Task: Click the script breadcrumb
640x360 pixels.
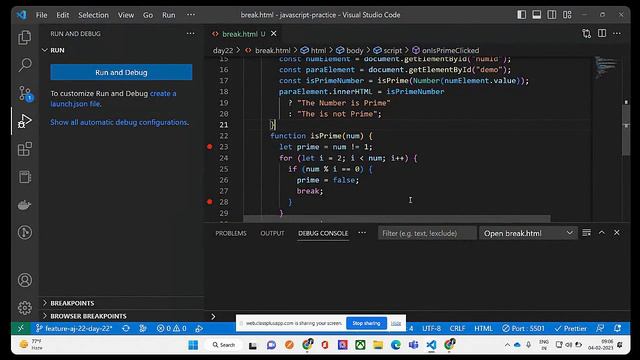Action: click(388, 51)
